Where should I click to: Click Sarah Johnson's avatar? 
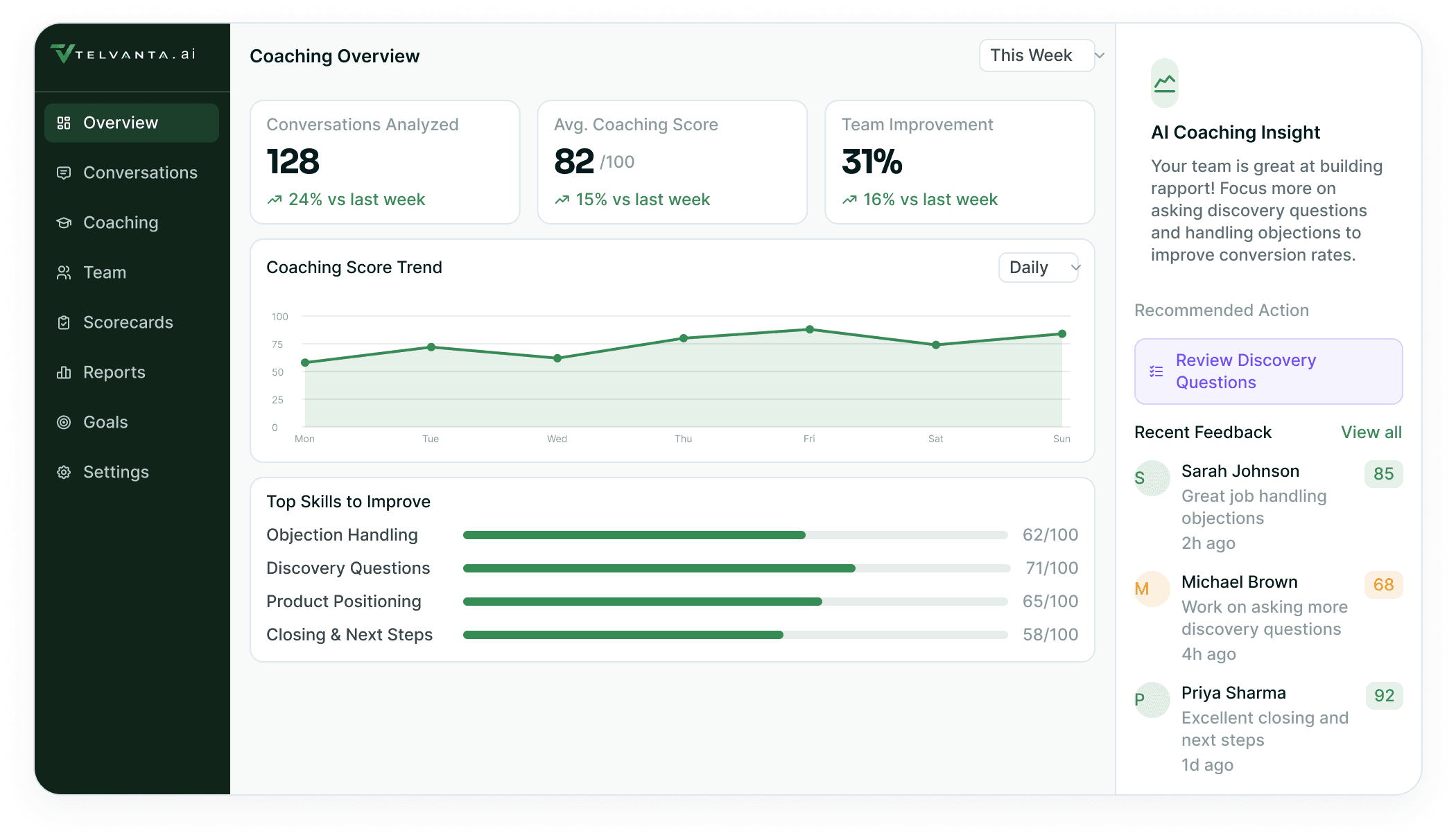click(x=1152, y=478)
